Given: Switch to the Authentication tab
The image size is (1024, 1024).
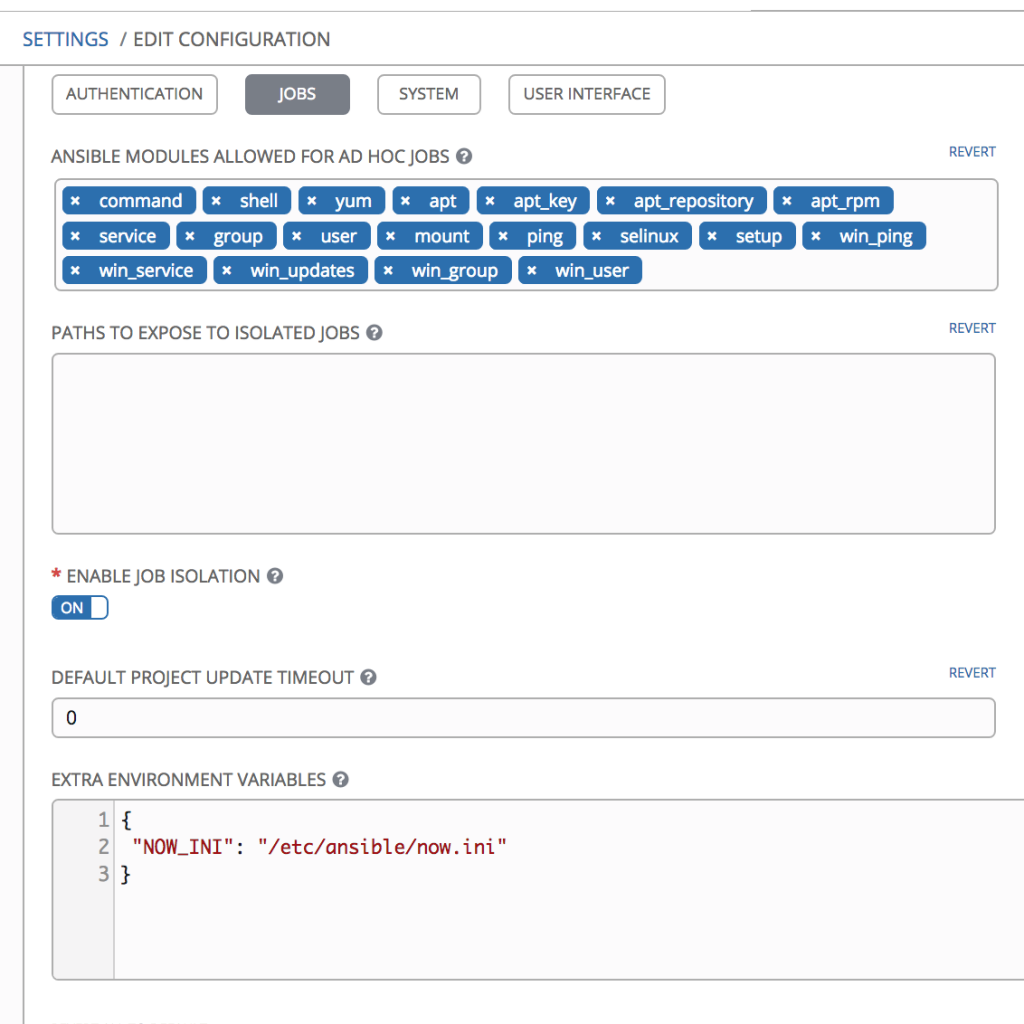Looking at the screenshot, I should (x=134, y=94).
